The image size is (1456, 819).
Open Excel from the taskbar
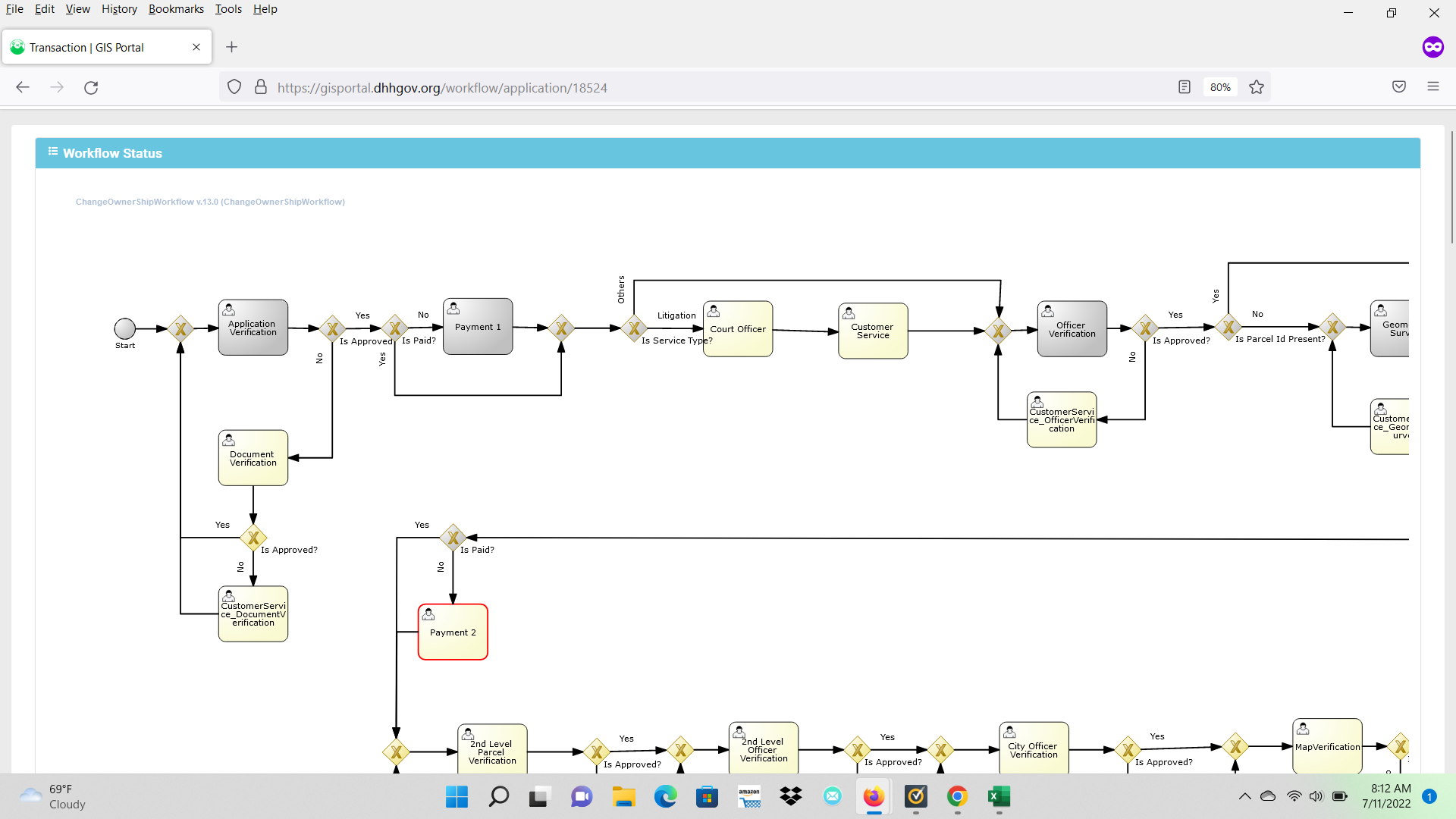pos(999,796)
